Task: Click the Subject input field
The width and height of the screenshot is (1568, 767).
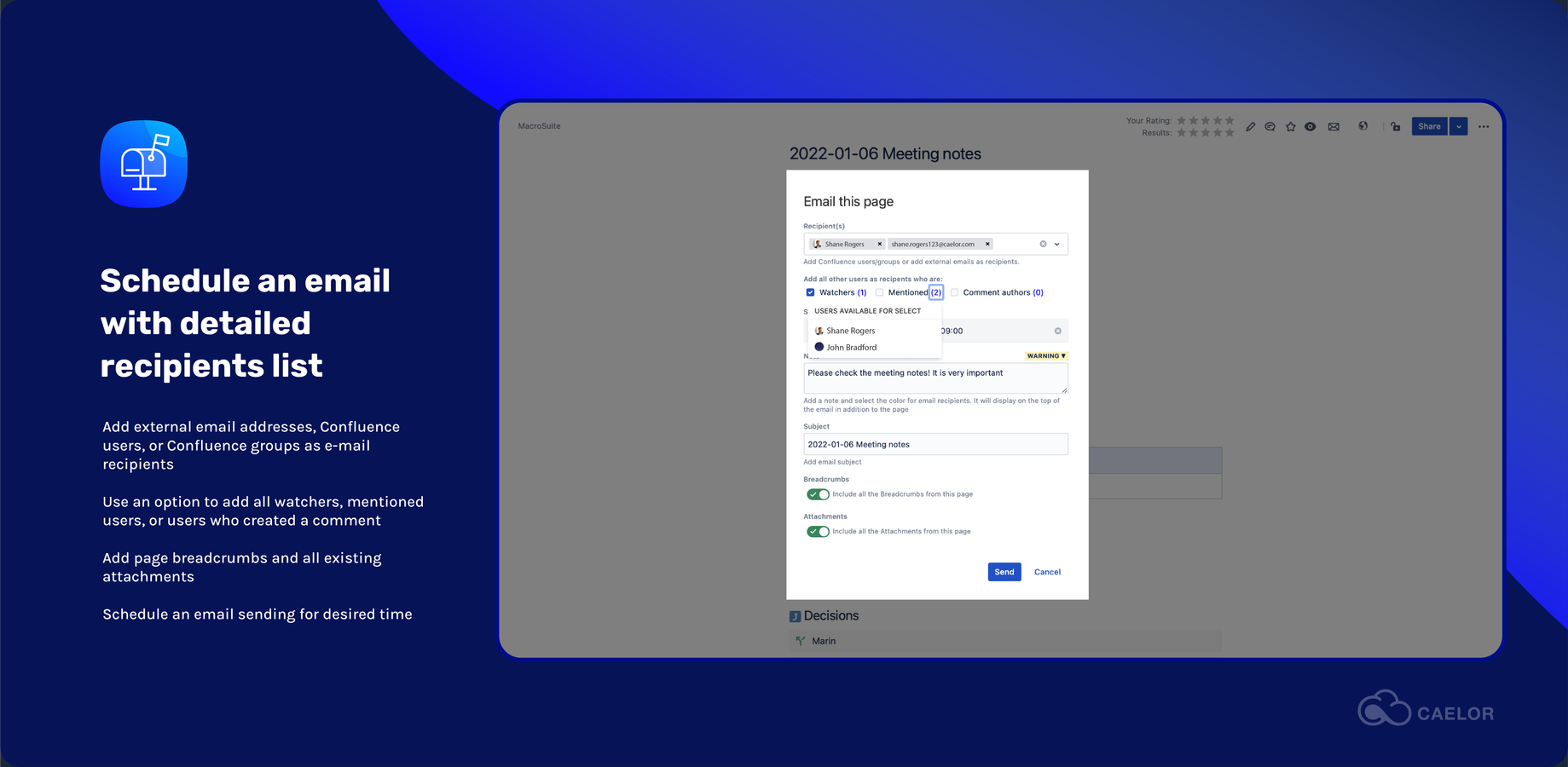Action: pyautogui.click(x=935, y=444)
